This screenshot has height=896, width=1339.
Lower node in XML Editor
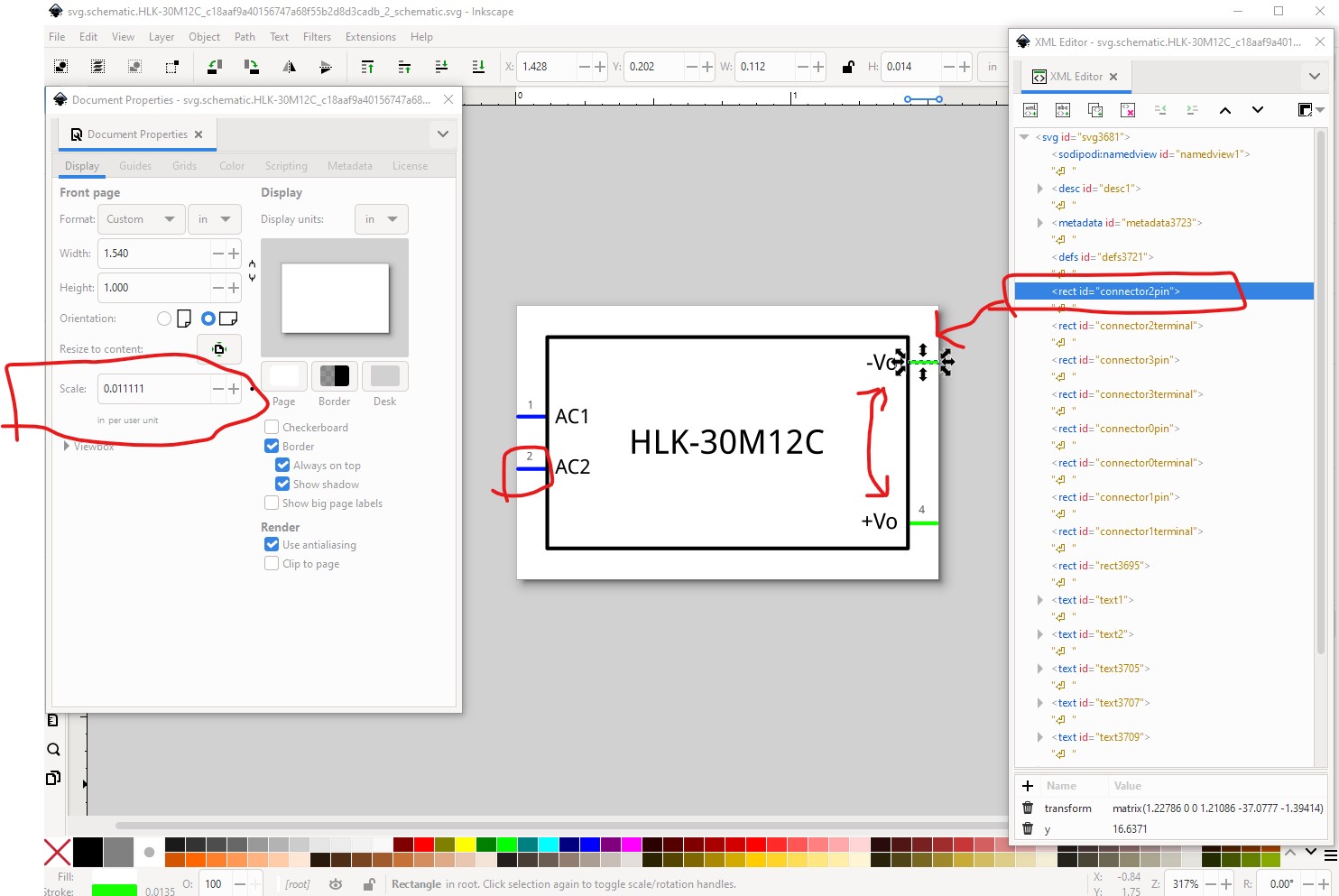[1258, 110]
